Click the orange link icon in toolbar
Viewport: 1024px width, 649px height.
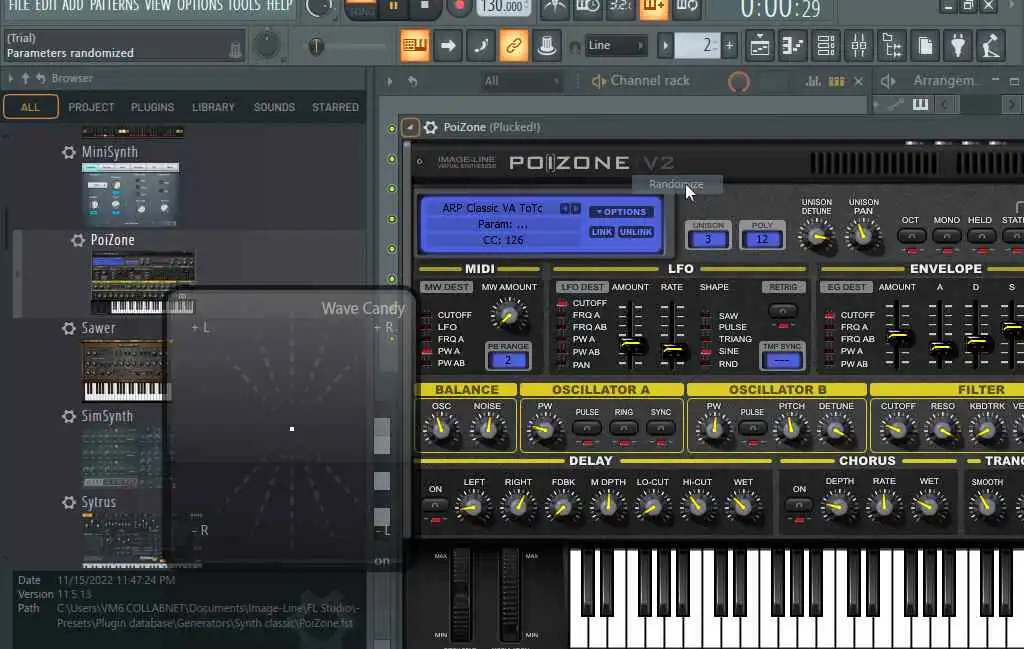click(514, 46)
